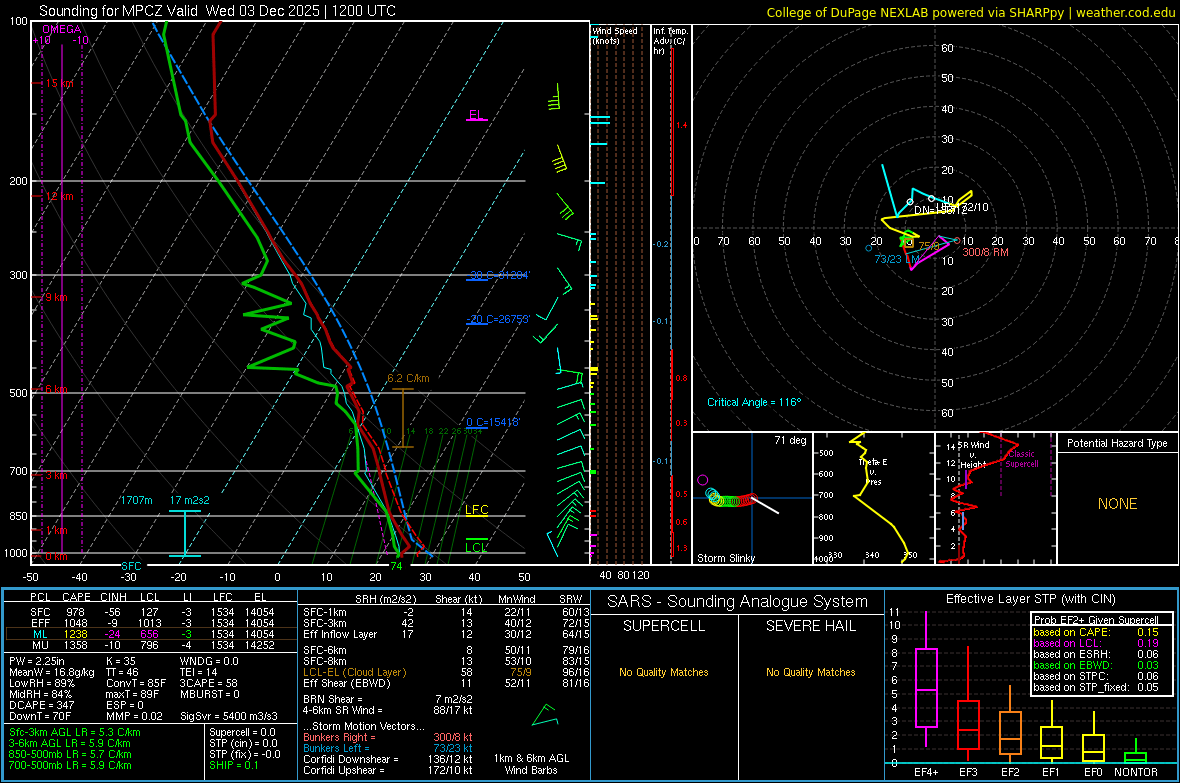Click the -30 C=31284' height label
Viewport: 1180px width, 783px height.
click(x=498, y=275)
